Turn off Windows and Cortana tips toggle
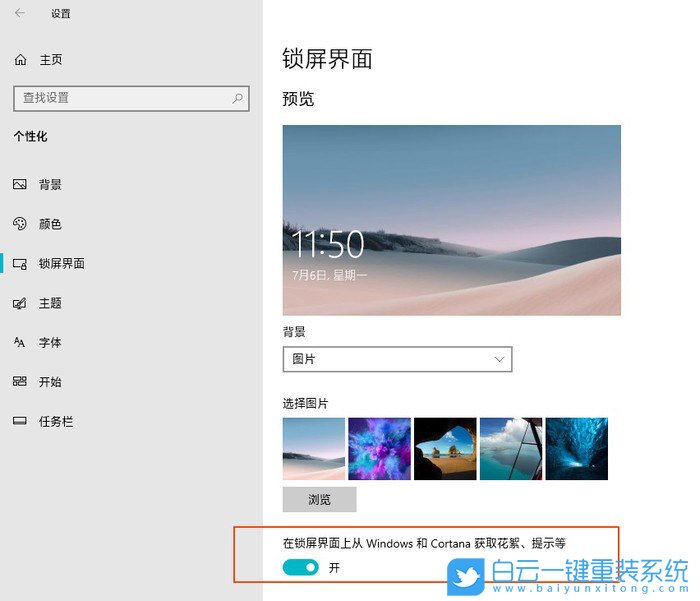700x601 pixels. [300, 568]
